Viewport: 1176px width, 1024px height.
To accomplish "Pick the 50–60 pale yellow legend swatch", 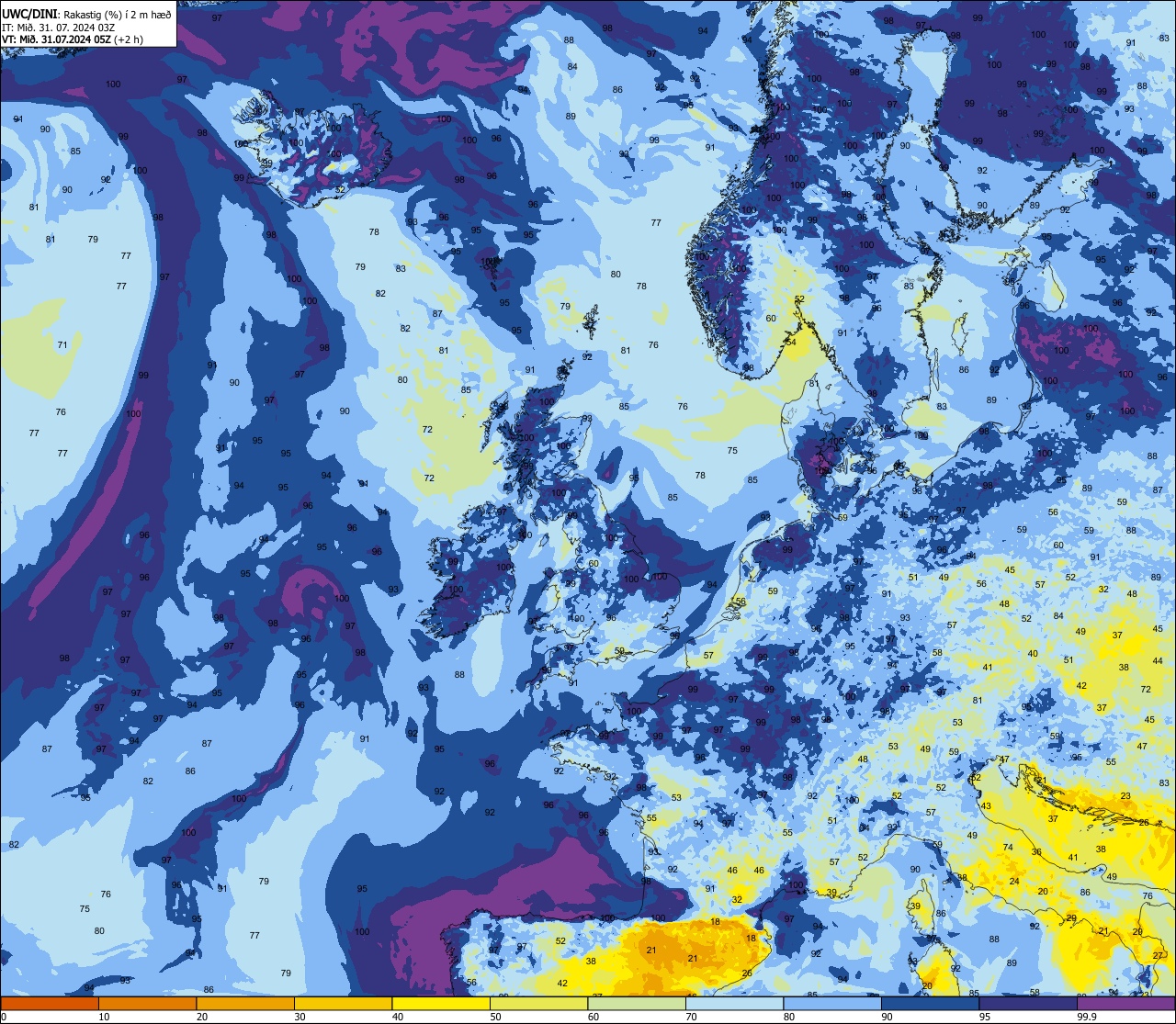I will 538,1003.
